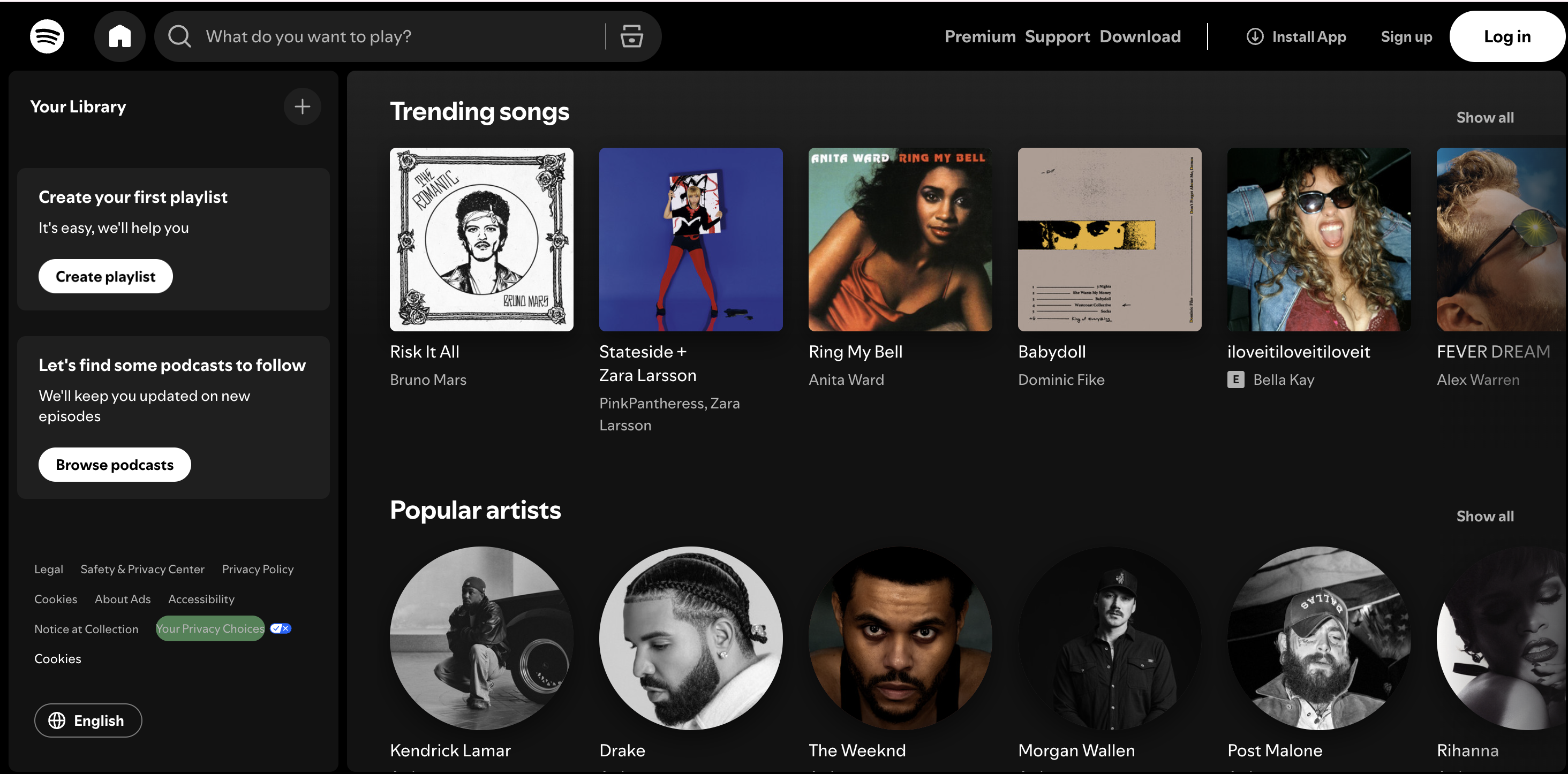Open Browse using the box icon beside search
The image size is (1568, 774).
tap(632, 36)
